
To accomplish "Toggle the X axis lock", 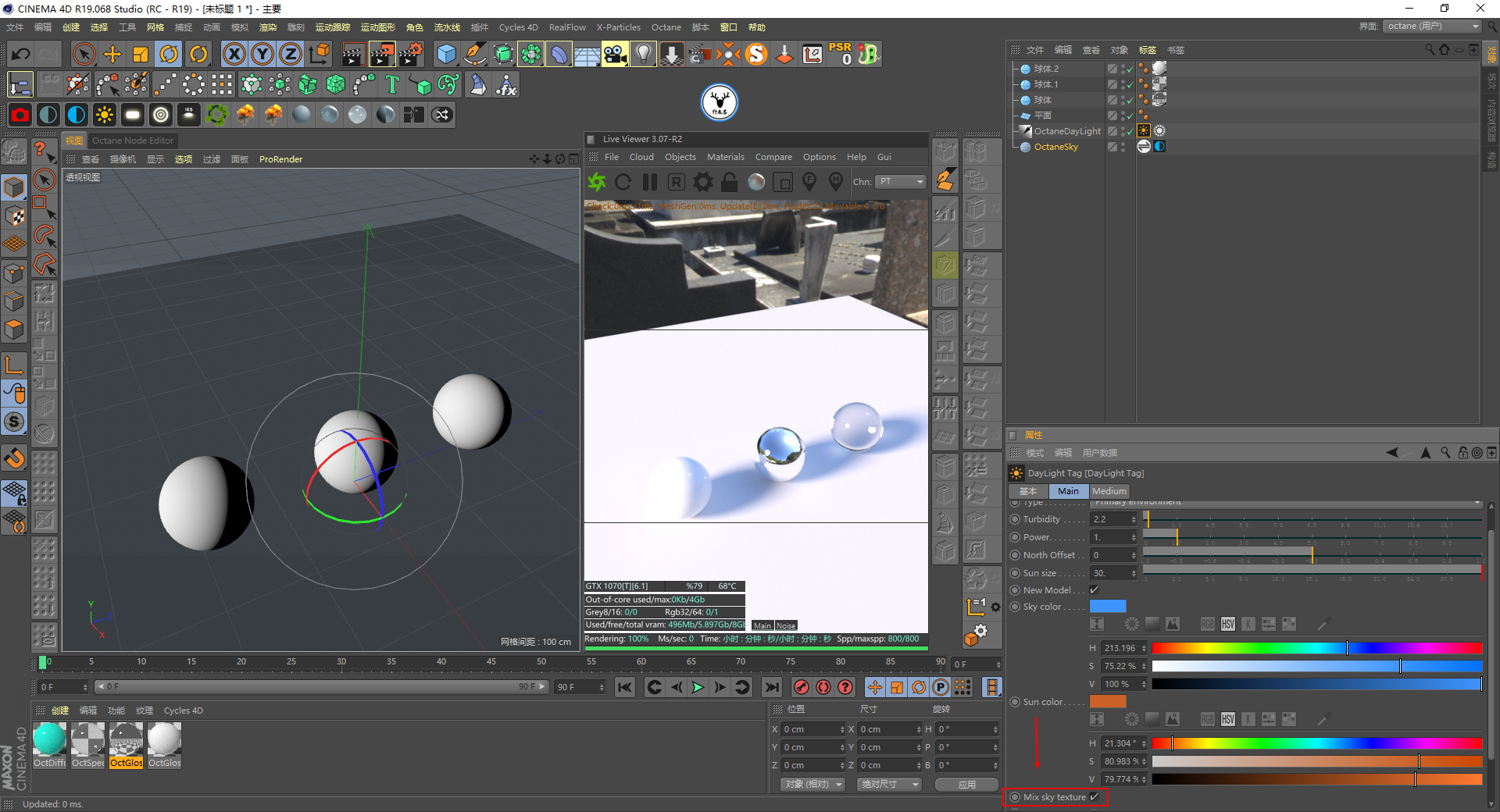I will click(234, 54).
